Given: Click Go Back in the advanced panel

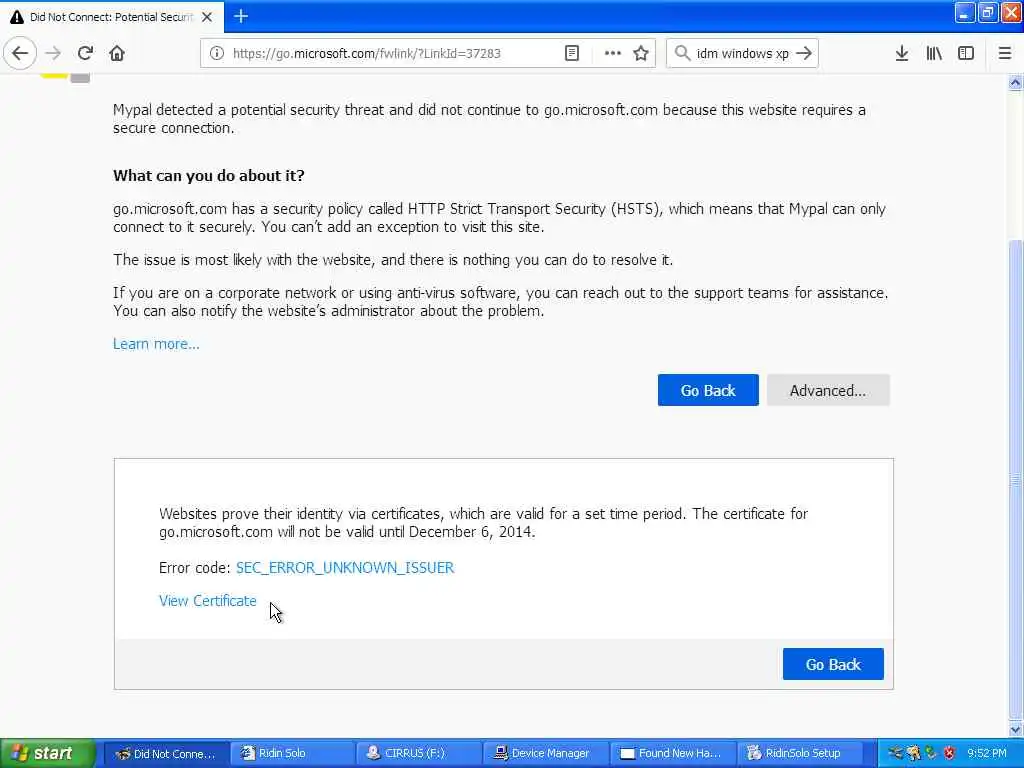Looking at the screenshot, I should point(833,664).
